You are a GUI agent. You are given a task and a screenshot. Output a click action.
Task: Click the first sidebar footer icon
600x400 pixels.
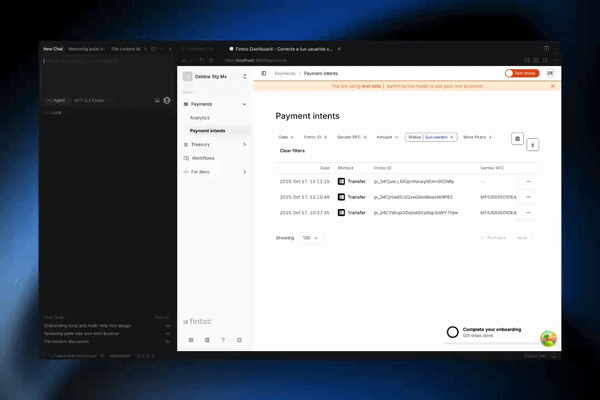[x=191, y=340]
